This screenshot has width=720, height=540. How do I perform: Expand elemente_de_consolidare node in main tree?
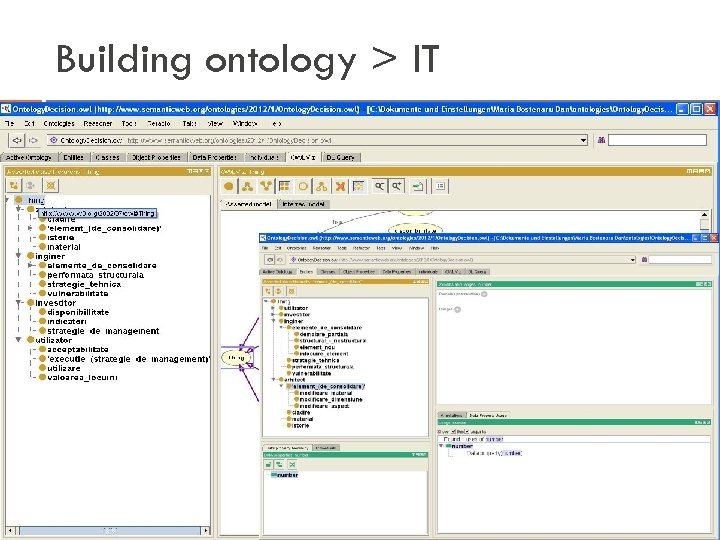coord(30,265)
